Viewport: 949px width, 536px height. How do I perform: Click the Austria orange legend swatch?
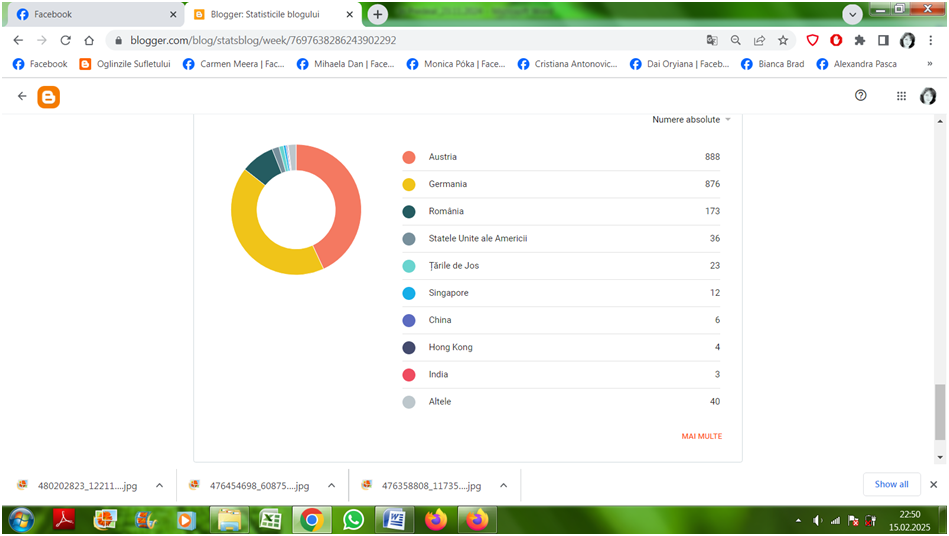click(409, 157)
